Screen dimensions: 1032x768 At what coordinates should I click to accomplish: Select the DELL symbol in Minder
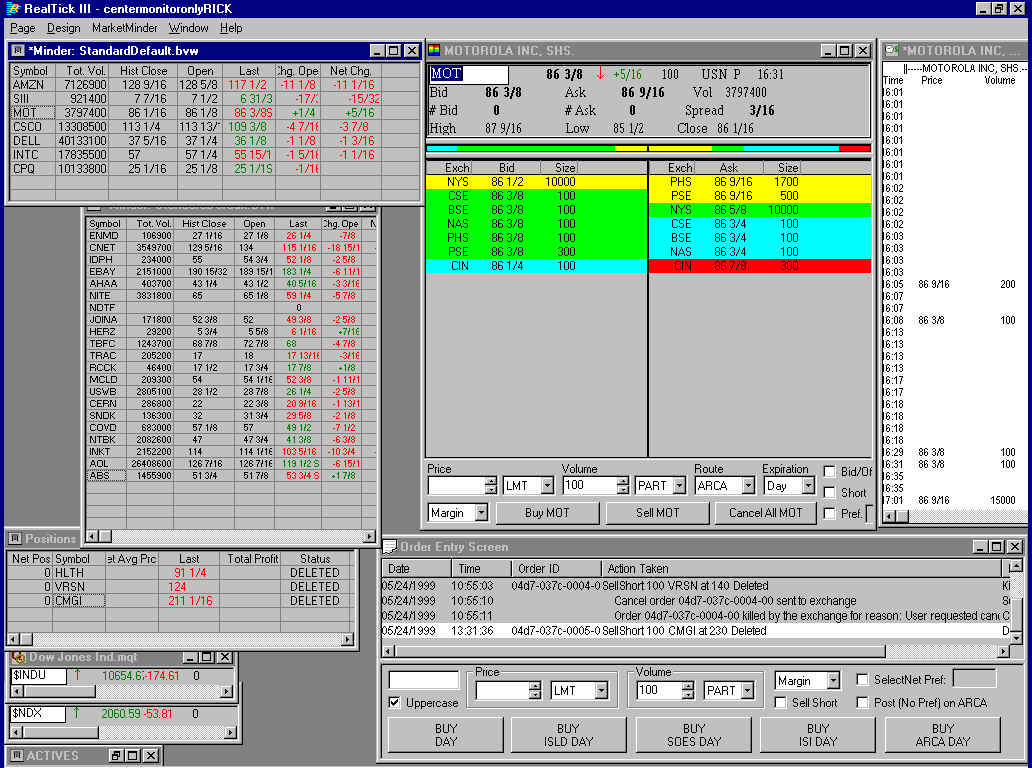pos(26,141)
